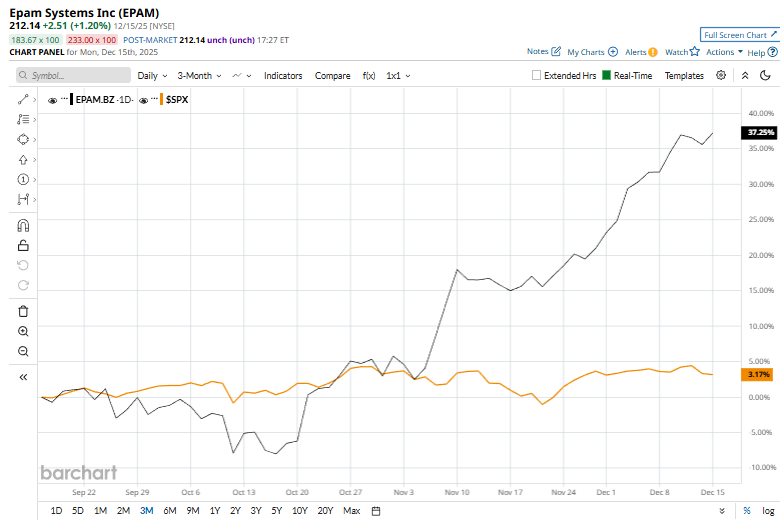
Task: Open the chart type line dropdown
Action: pos(242,76)
